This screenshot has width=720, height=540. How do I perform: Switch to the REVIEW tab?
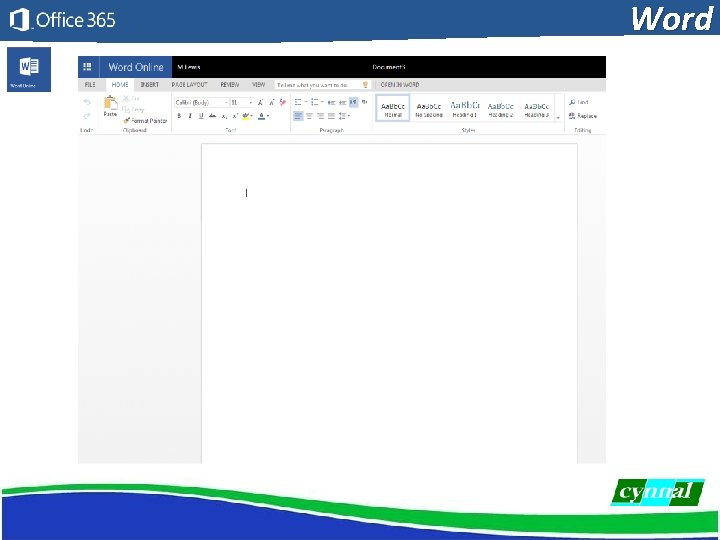(x=230, y=85)
